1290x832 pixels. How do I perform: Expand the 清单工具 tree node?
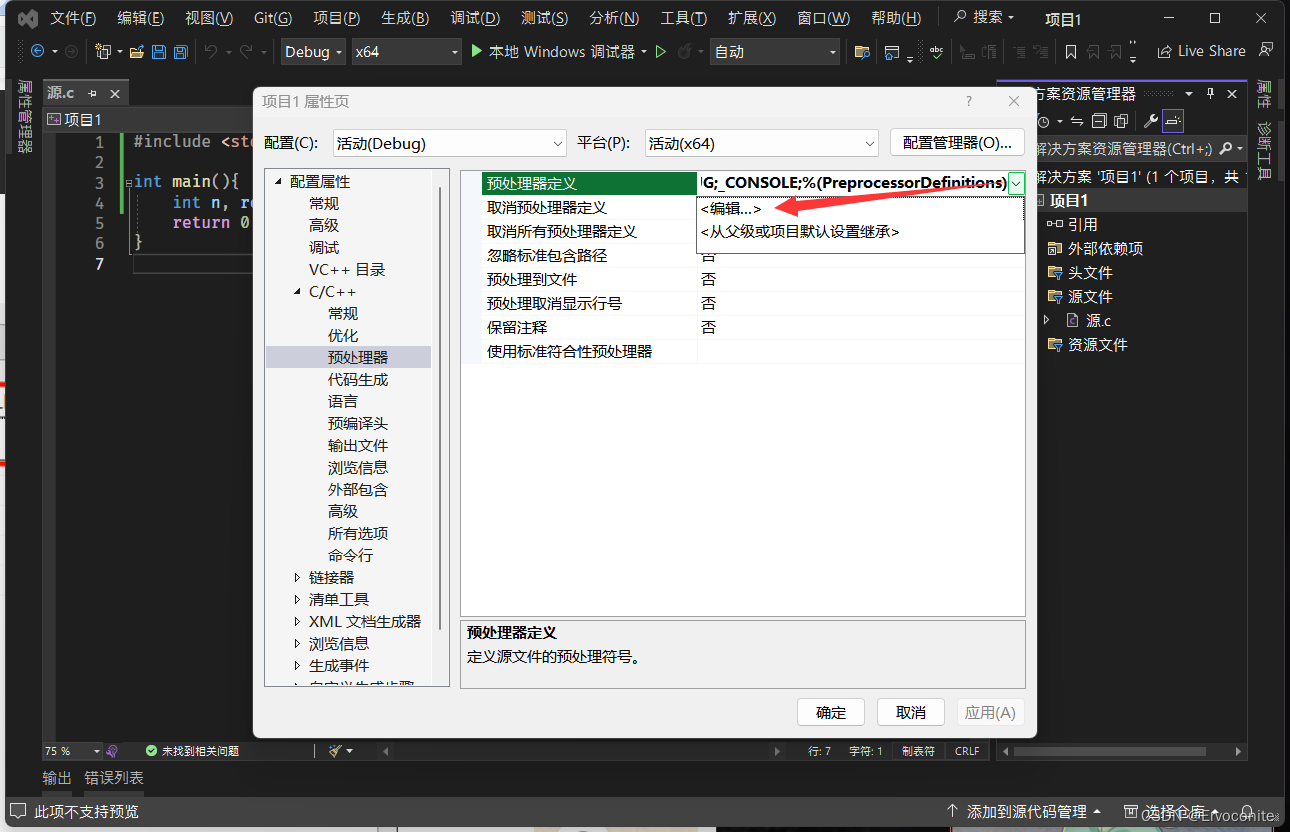click(298, 600)
